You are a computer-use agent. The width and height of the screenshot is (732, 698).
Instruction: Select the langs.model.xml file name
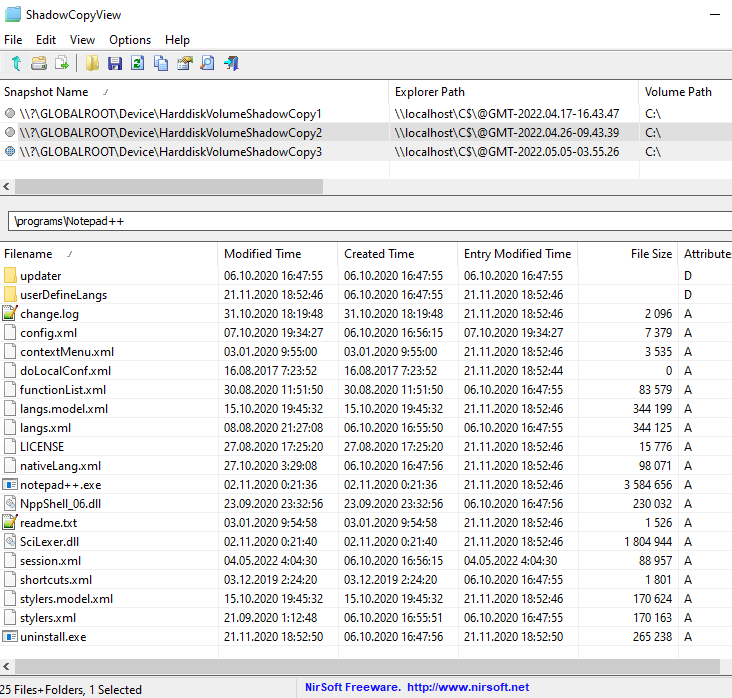63,409
